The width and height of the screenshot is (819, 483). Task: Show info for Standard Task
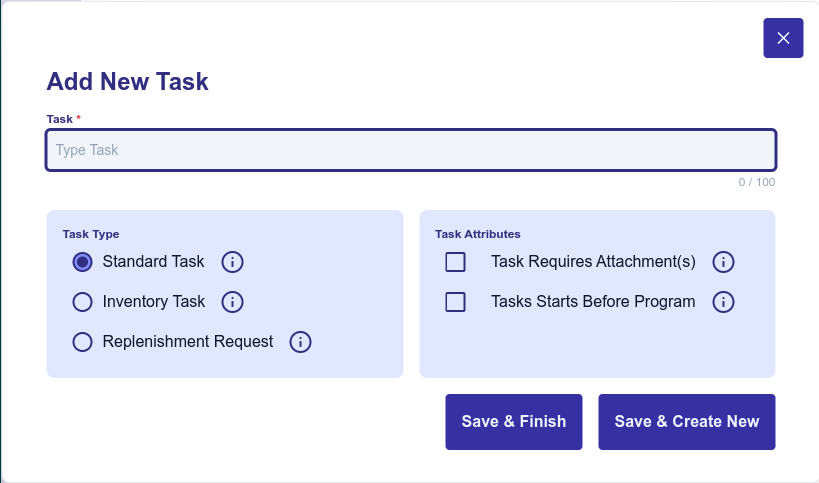coord(232,262)
